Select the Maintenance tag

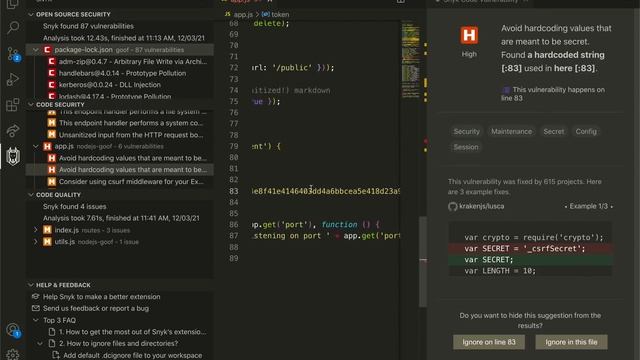point(511,131)
